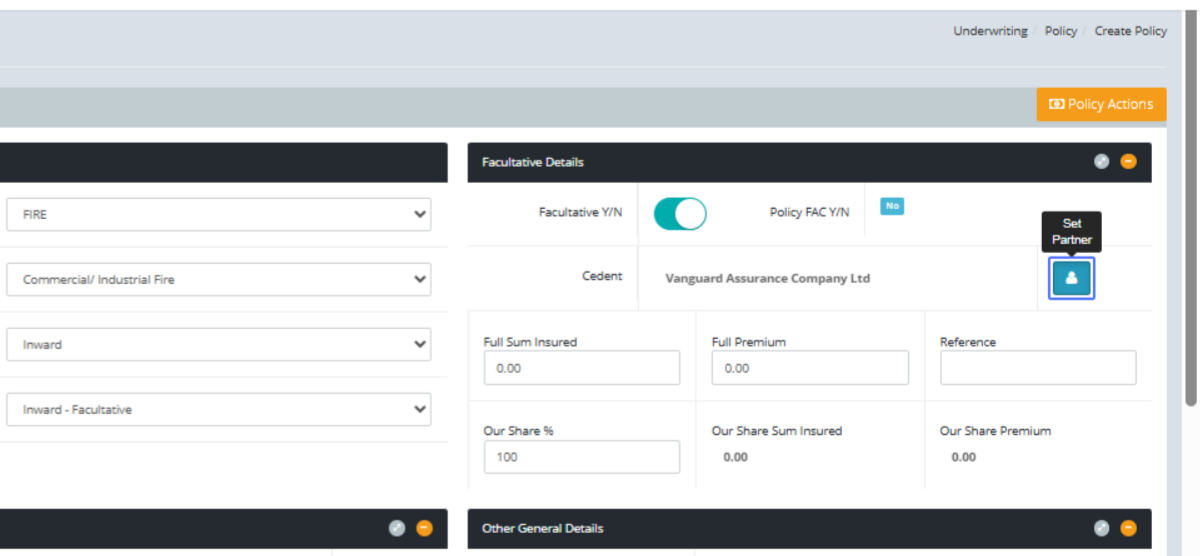Screen dimensions: 1200x556
Task: Click grey resize icon in Facultative Details header
Action: coord(1101,162)
